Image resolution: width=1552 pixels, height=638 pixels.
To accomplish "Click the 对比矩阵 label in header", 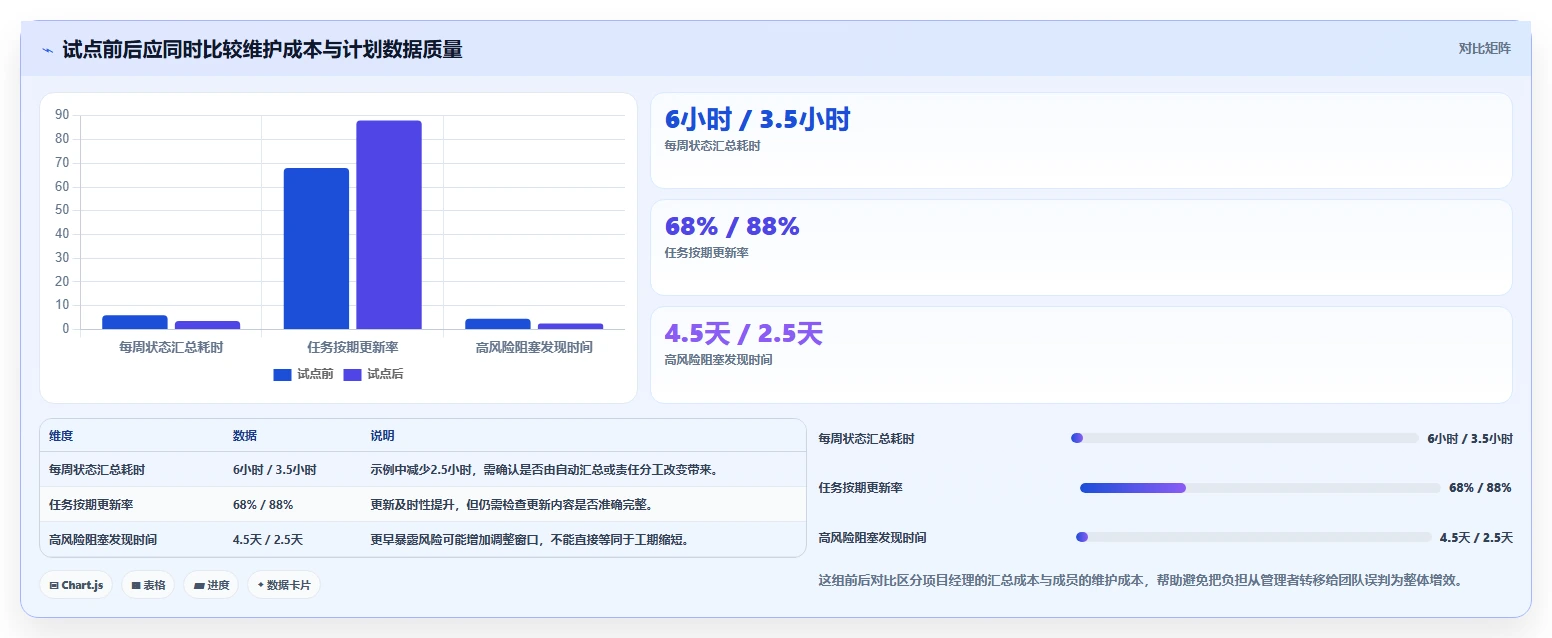I will coord(1484,48).
